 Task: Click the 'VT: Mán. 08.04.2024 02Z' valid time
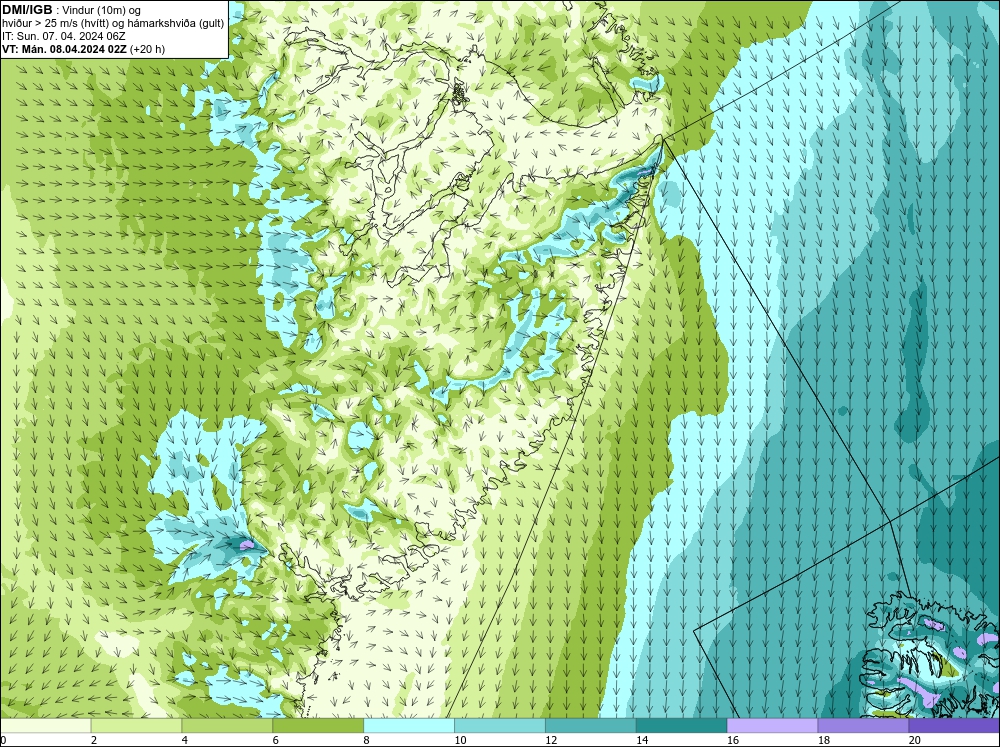tap(64, 49)
